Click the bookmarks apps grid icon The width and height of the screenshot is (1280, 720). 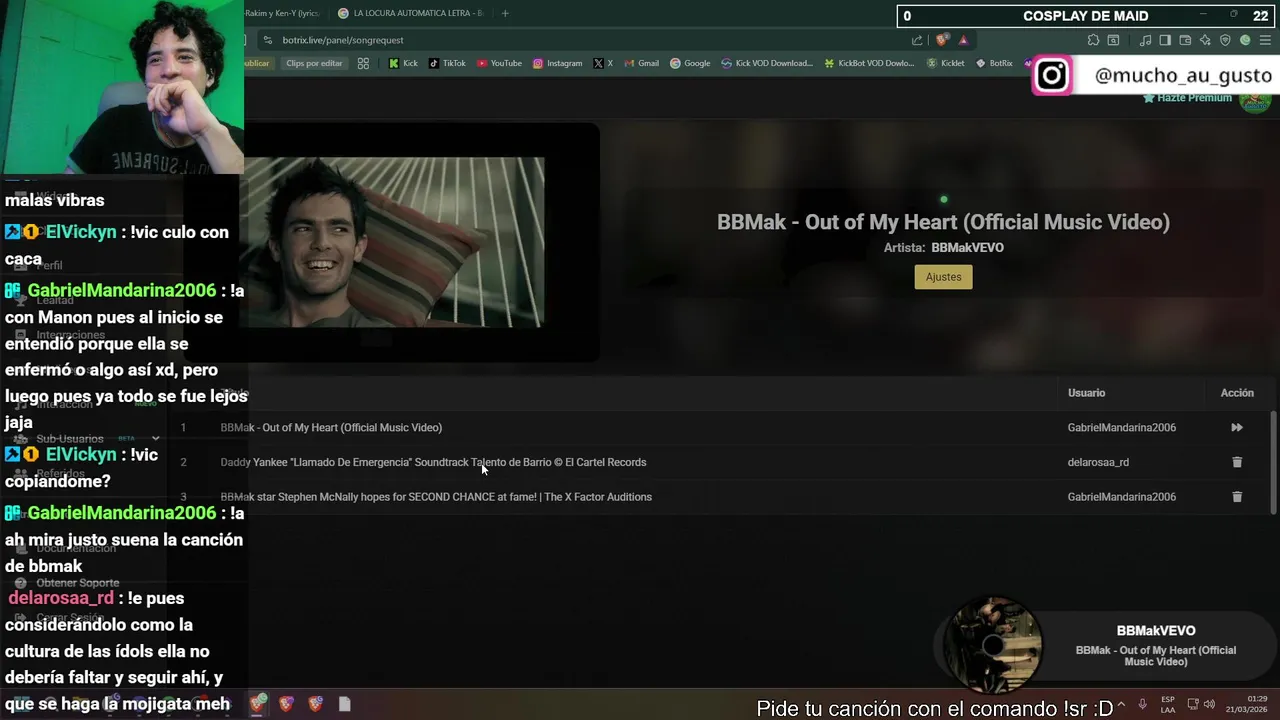click(x=363, y=63)
